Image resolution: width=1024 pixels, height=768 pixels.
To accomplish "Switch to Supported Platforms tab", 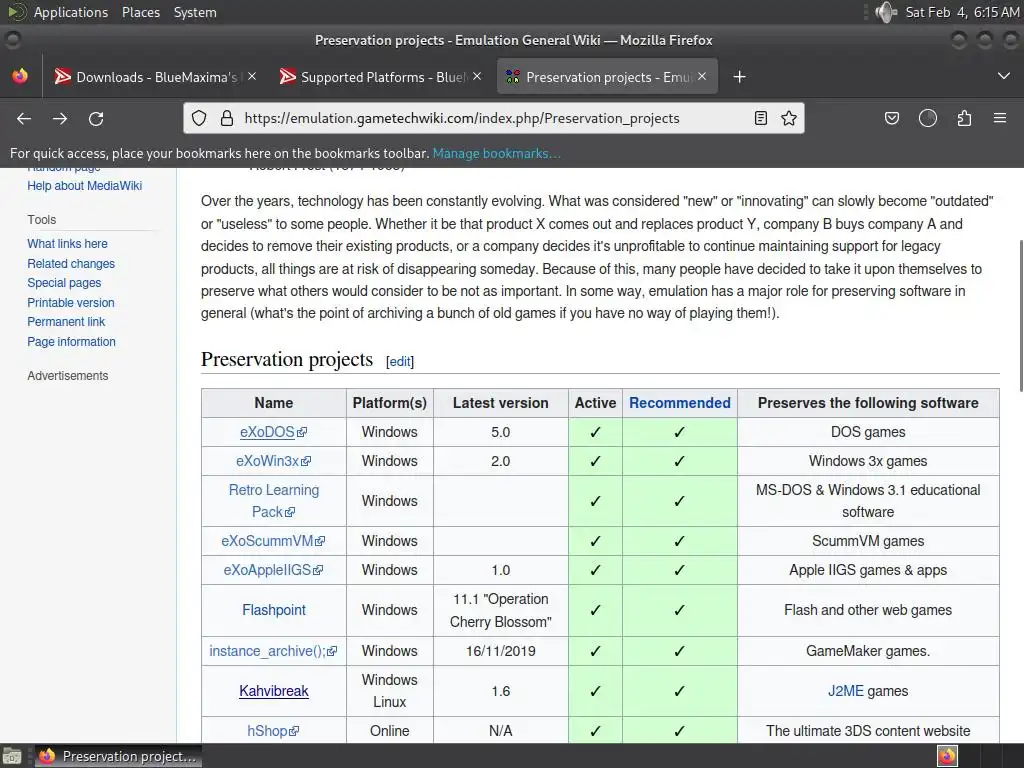I will tap(381, 77).
